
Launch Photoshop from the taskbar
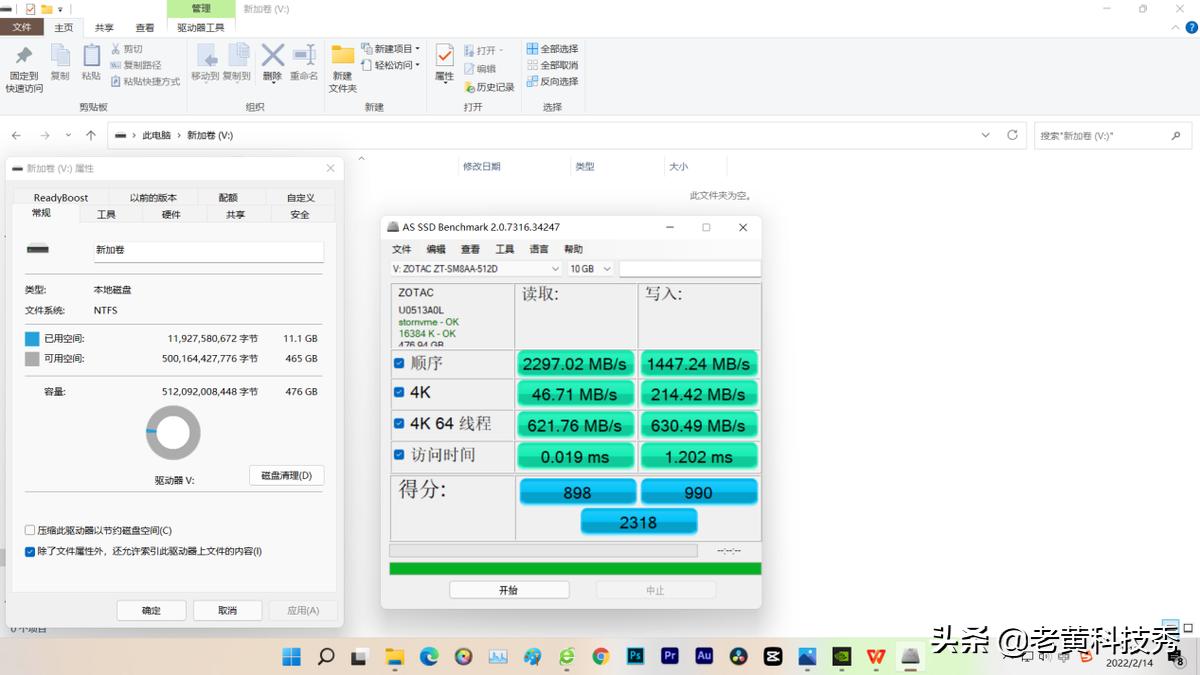tap(635, 657)
